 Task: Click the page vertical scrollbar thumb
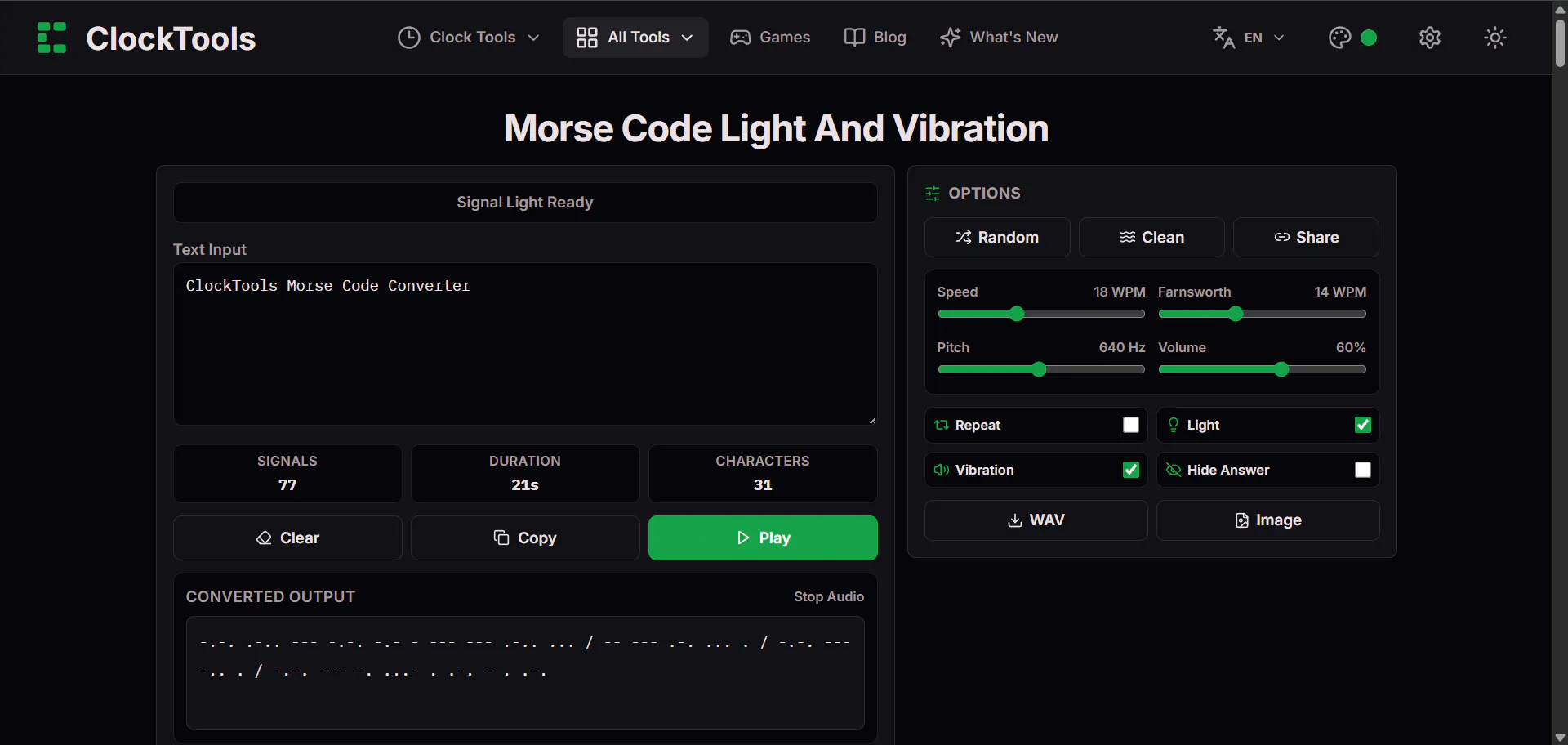click(1560, 42)
